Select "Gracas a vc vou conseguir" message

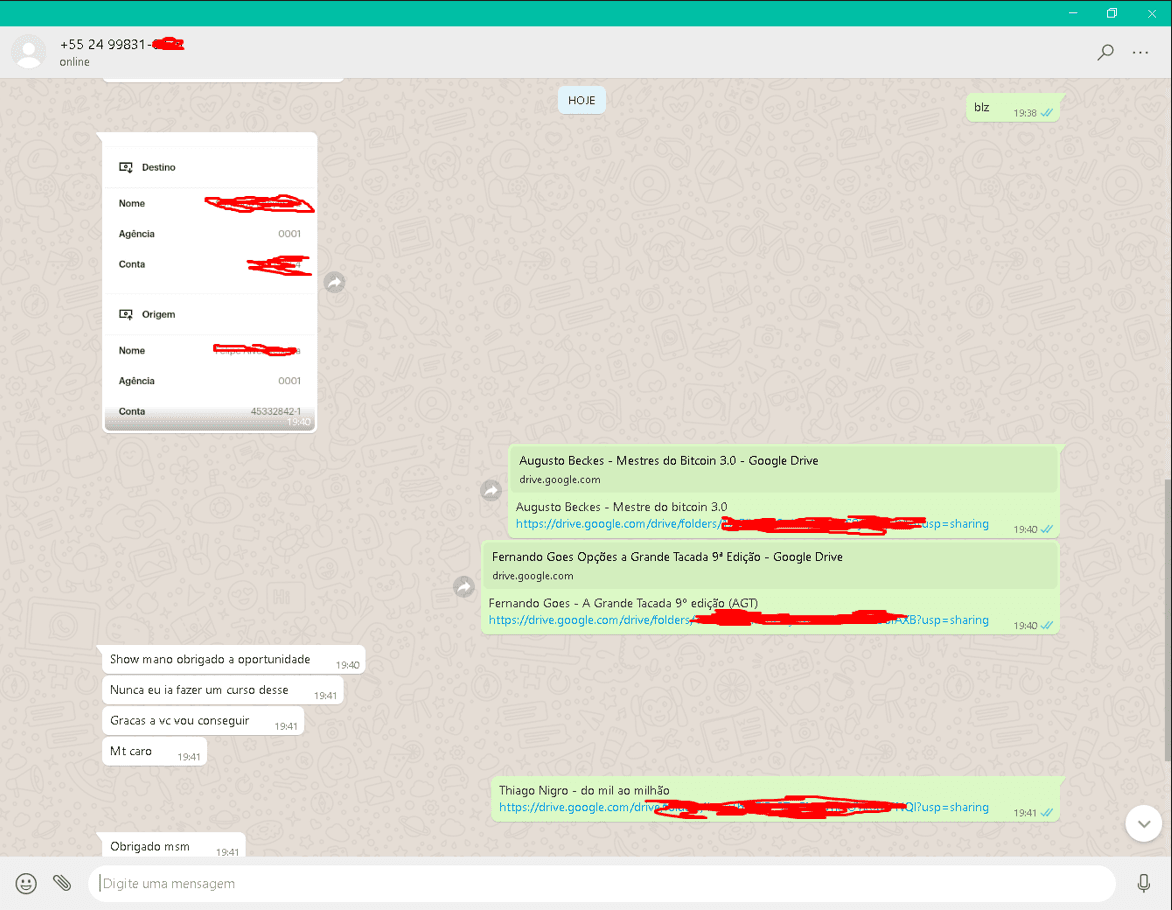pyautogui.click(x=203, y=721)
